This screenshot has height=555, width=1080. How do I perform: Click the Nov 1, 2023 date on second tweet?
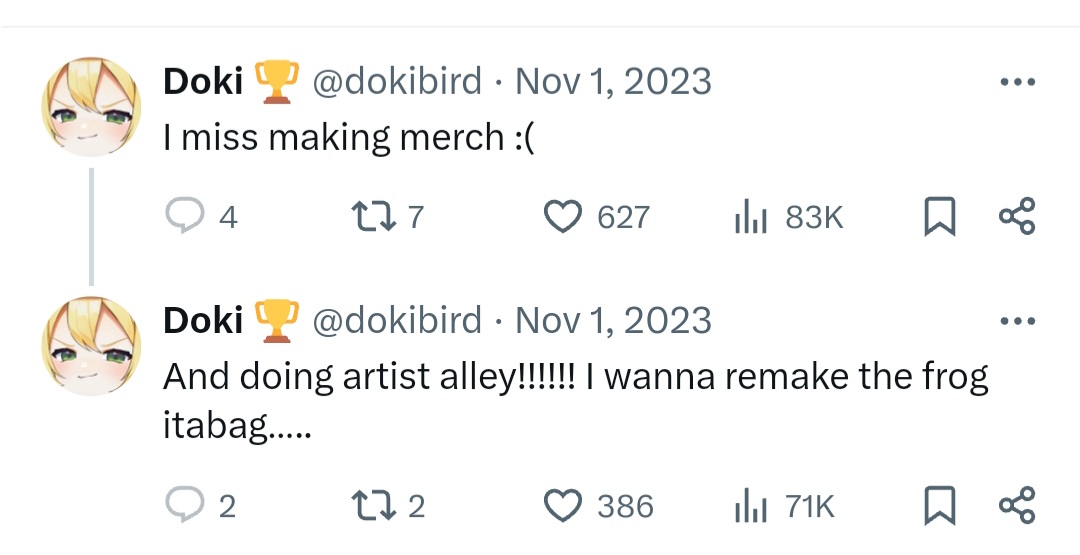click(x=613, y=321)
